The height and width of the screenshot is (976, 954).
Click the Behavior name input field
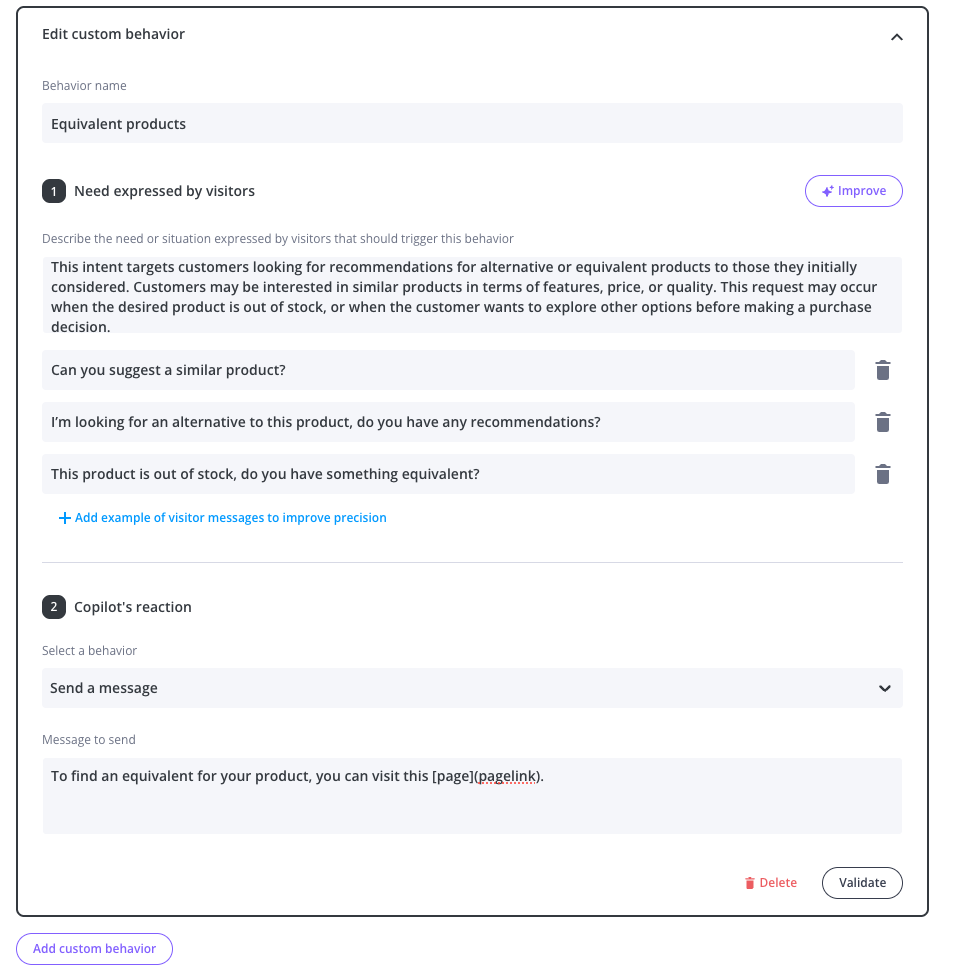(472, 124)
